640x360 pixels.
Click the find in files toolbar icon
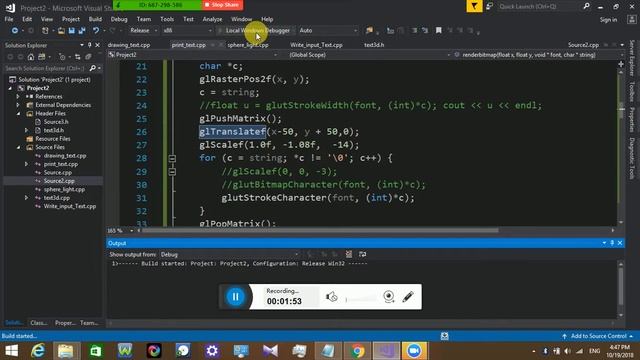point(369,31)
